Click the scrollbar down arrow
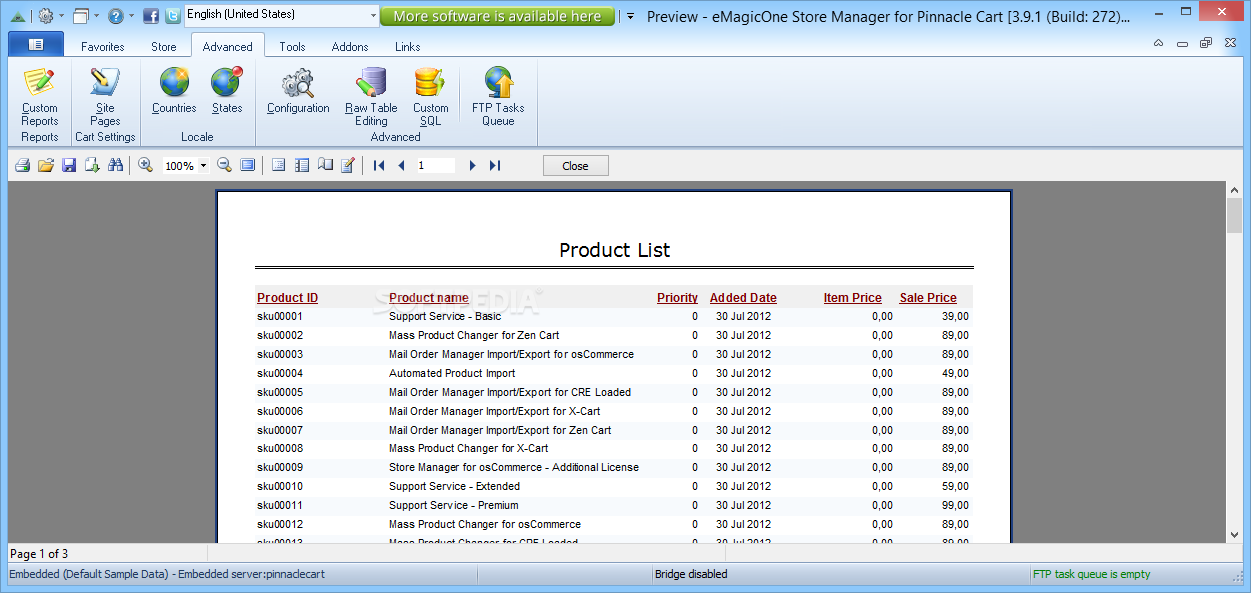The height and width of the screenshot is (593, 1251). click(x=1234, y=535)
